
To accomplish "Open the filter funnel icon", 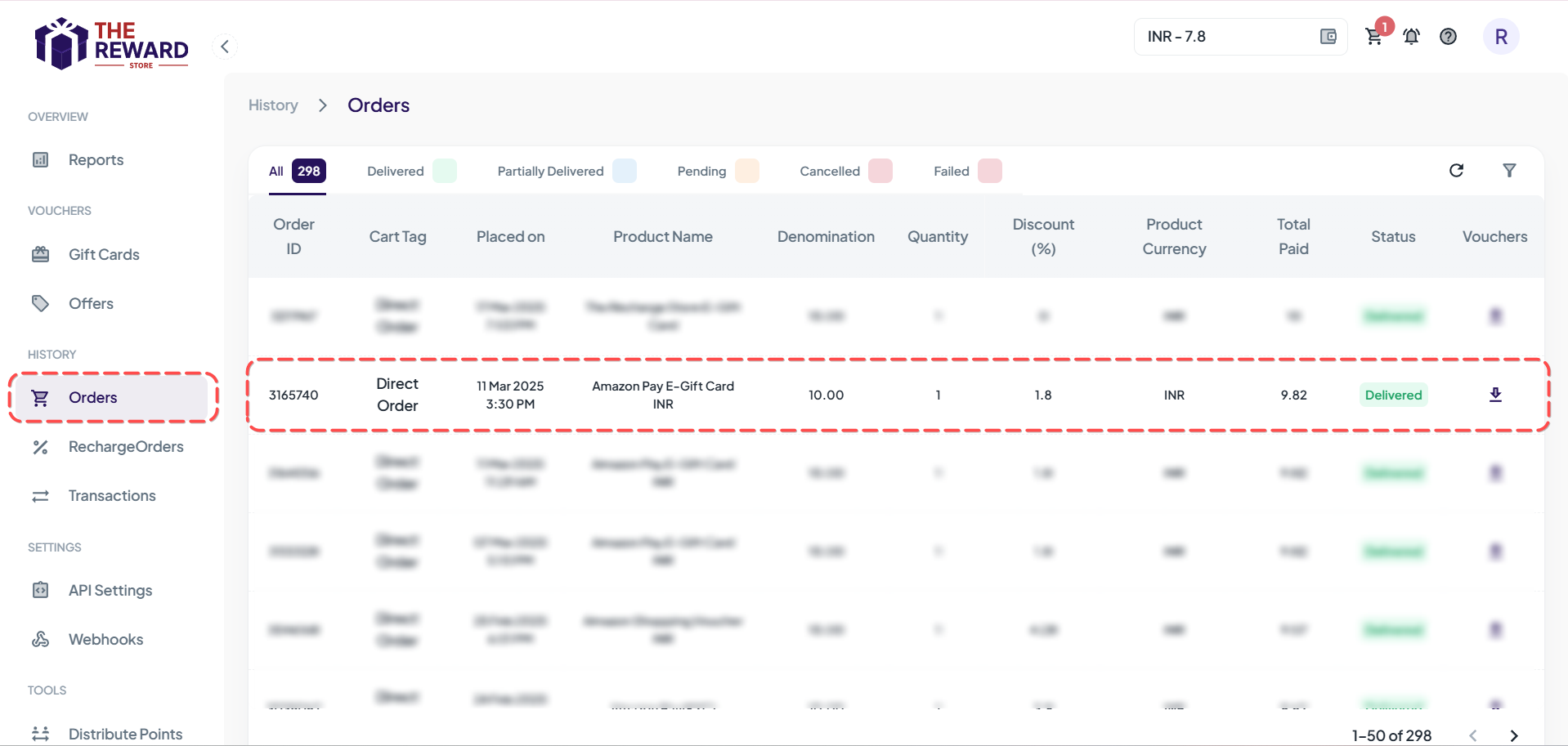I will click(1509, 171).
